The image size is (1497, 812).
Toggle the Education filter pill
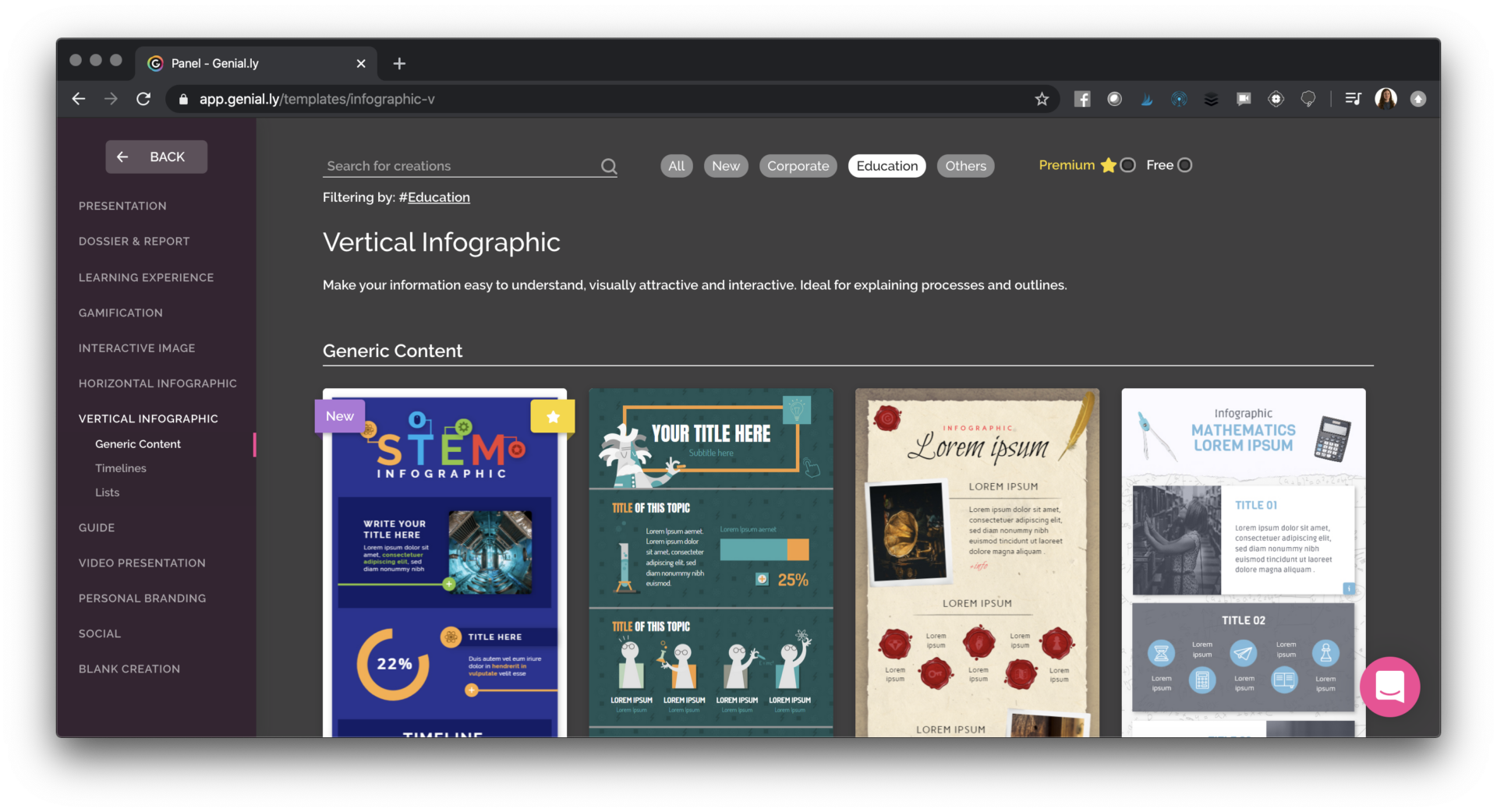pos(887,166)
